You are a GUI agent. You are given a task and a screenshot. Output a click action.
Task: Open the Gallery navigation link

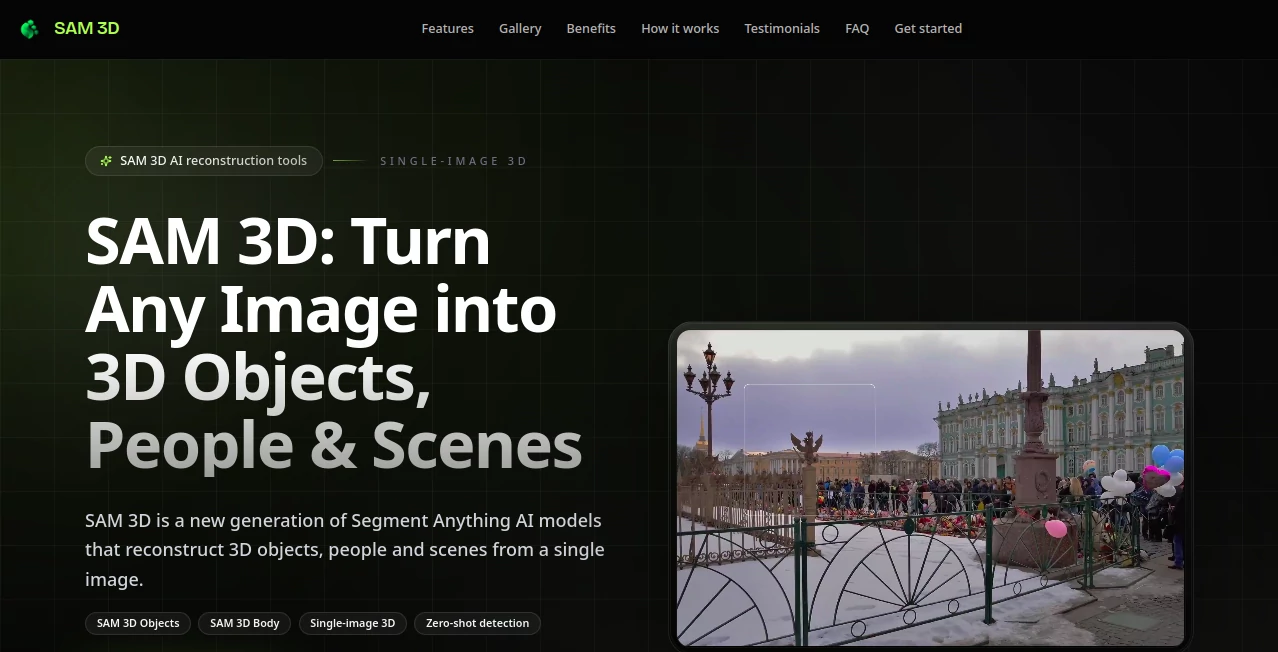pos(520,28)
